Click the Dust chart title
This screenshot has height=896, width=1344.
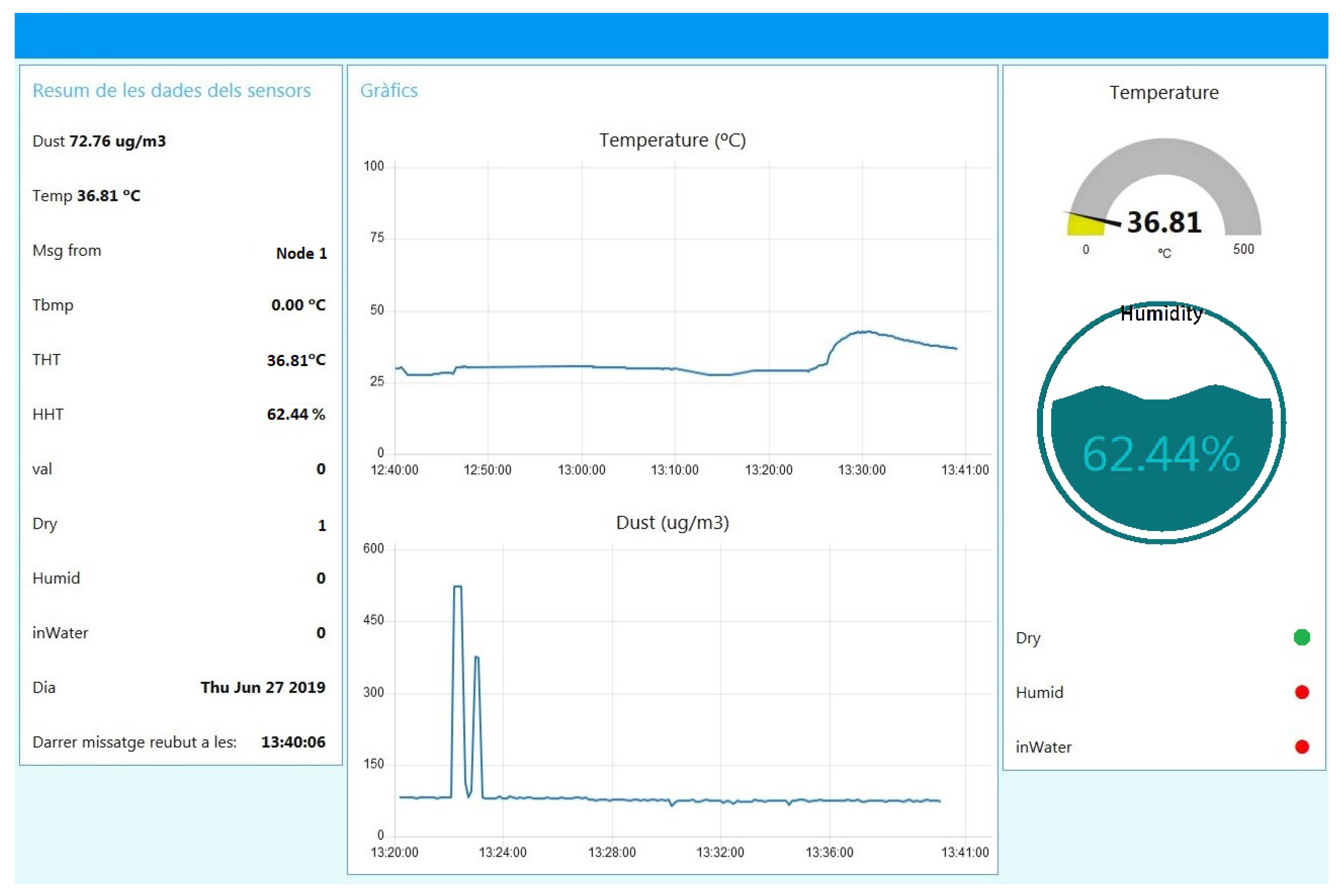tap(672, 522)
